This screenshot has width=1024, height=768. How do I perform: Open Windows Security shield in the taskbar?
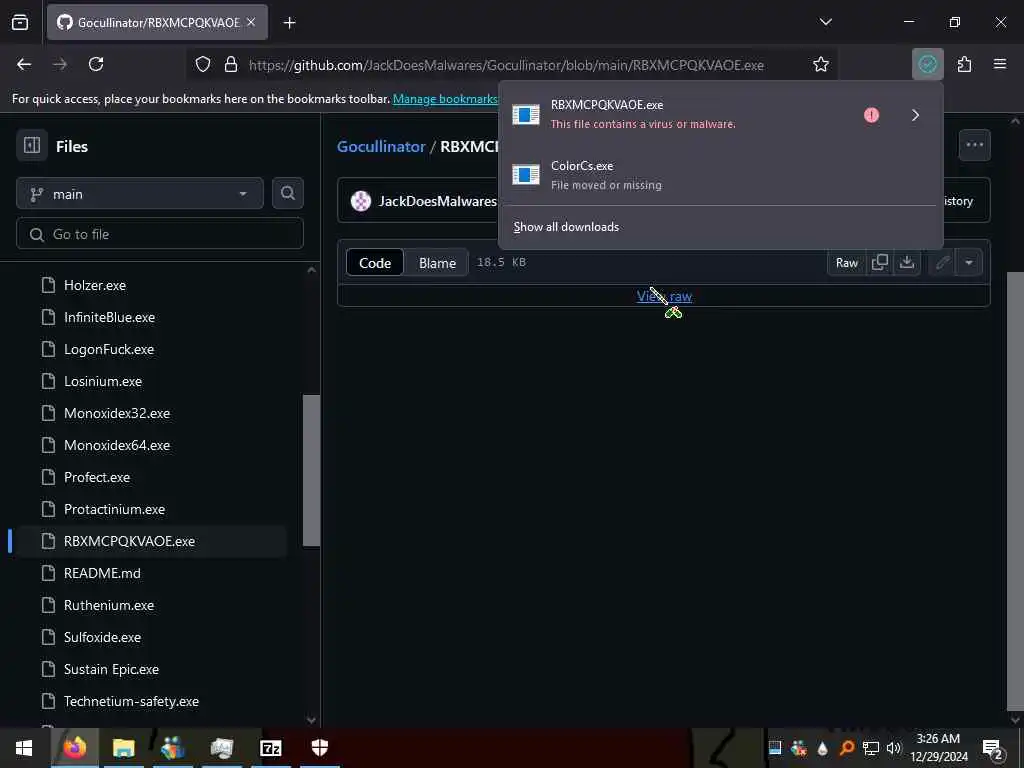click(x=319, y=748)
